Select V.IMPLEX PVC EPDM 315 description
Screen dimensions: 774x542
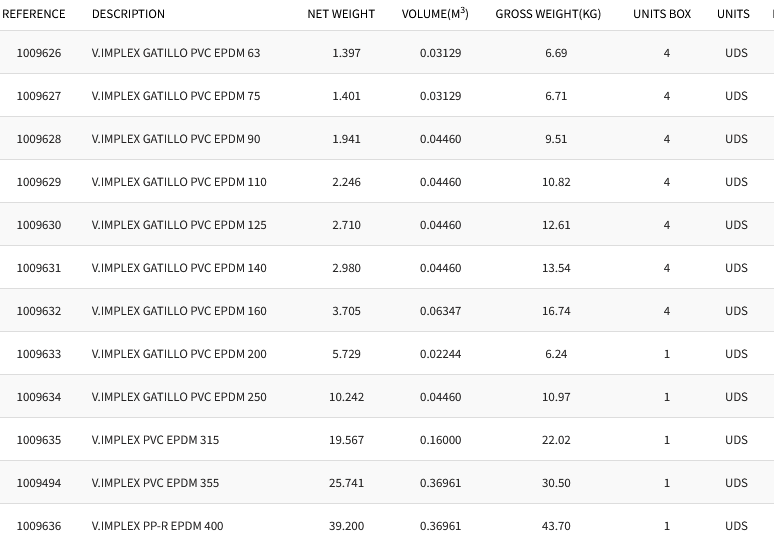tap(155, 440)
